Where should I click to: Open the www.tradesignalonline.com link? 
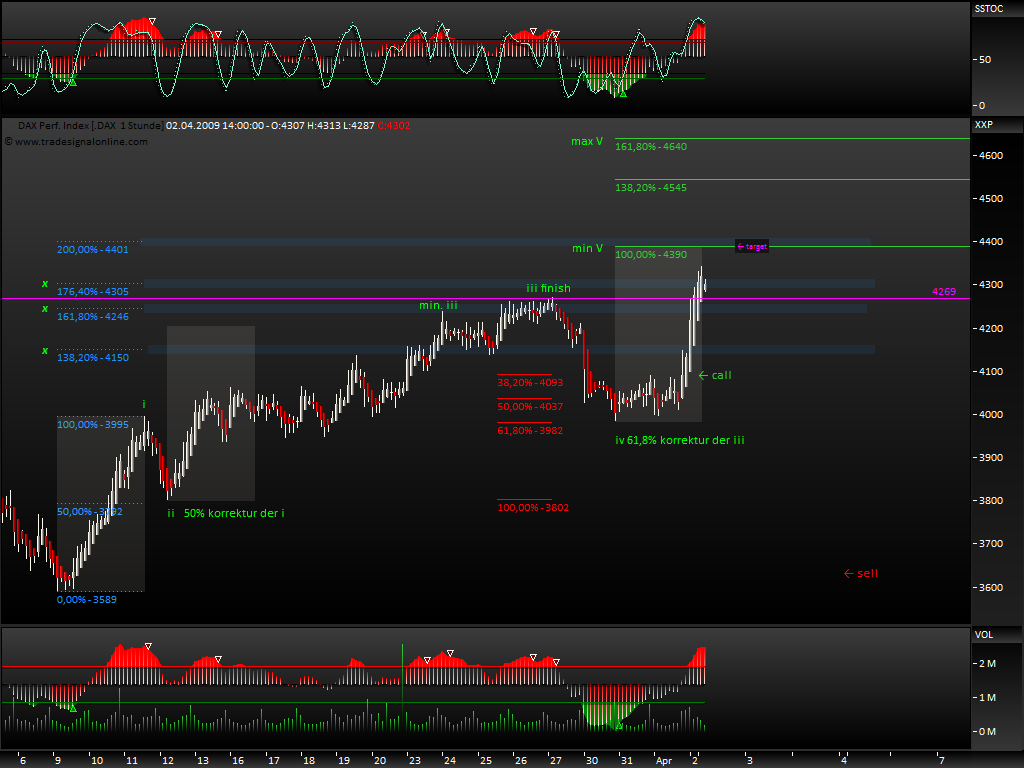click(80, 142)
